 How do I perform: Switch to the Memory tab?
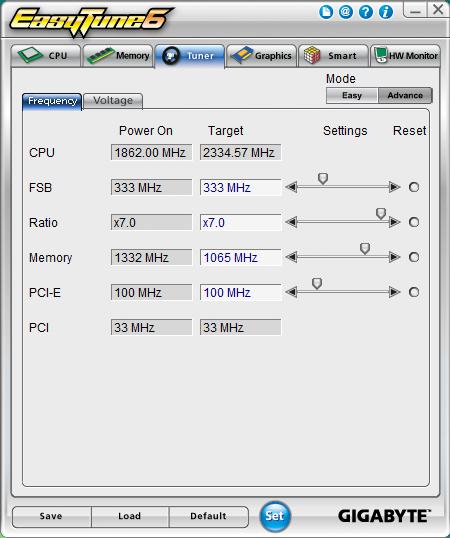coord(118,56)
